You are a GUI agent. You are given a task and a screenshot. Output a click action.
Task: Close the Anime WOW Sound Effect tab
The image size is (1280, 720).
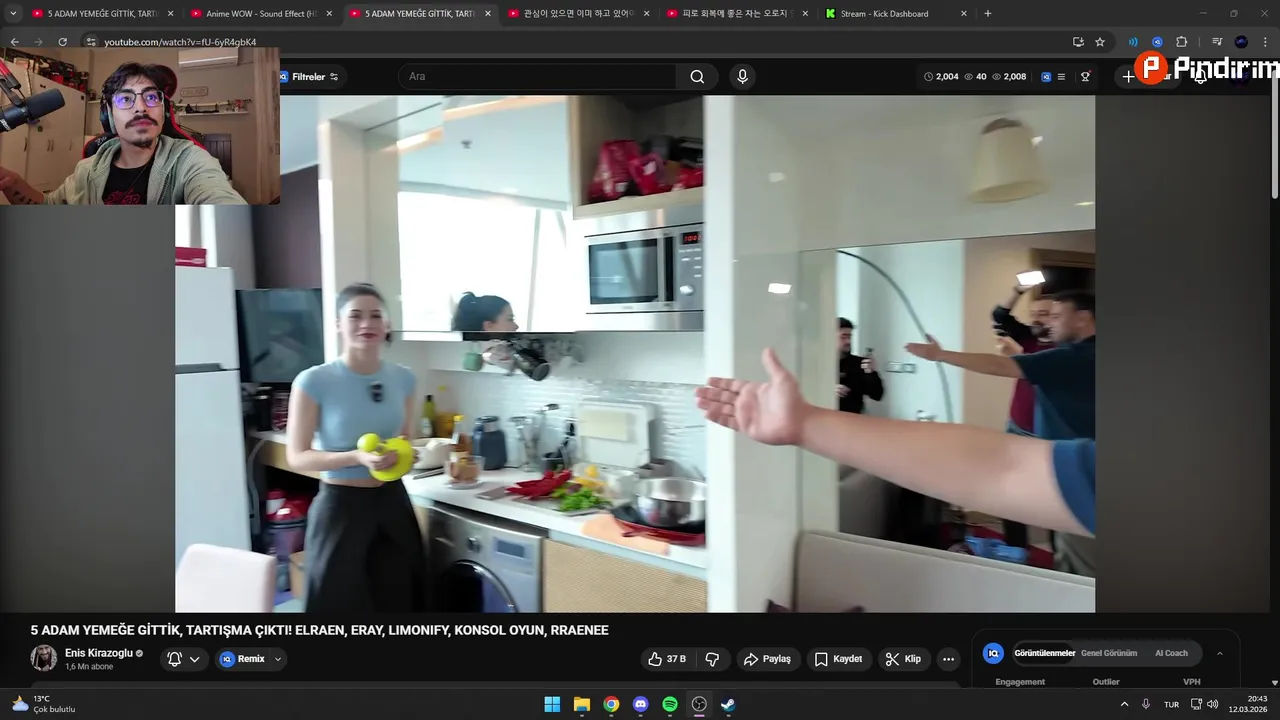[x=329, y=14]
